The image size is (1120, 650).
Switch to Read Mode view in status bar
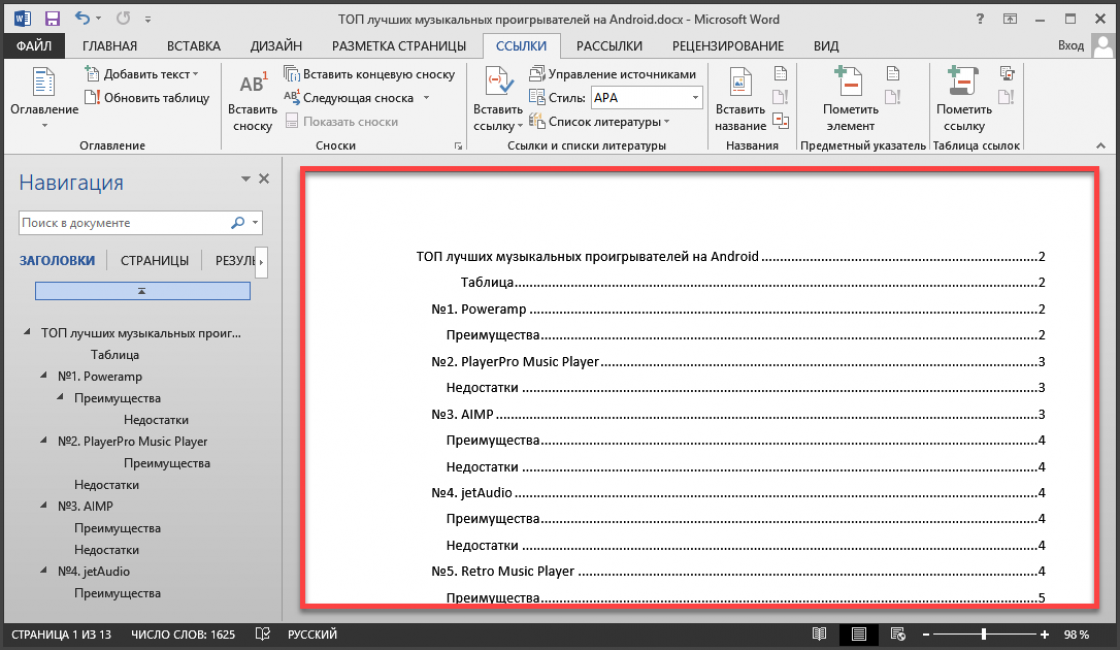819,634
